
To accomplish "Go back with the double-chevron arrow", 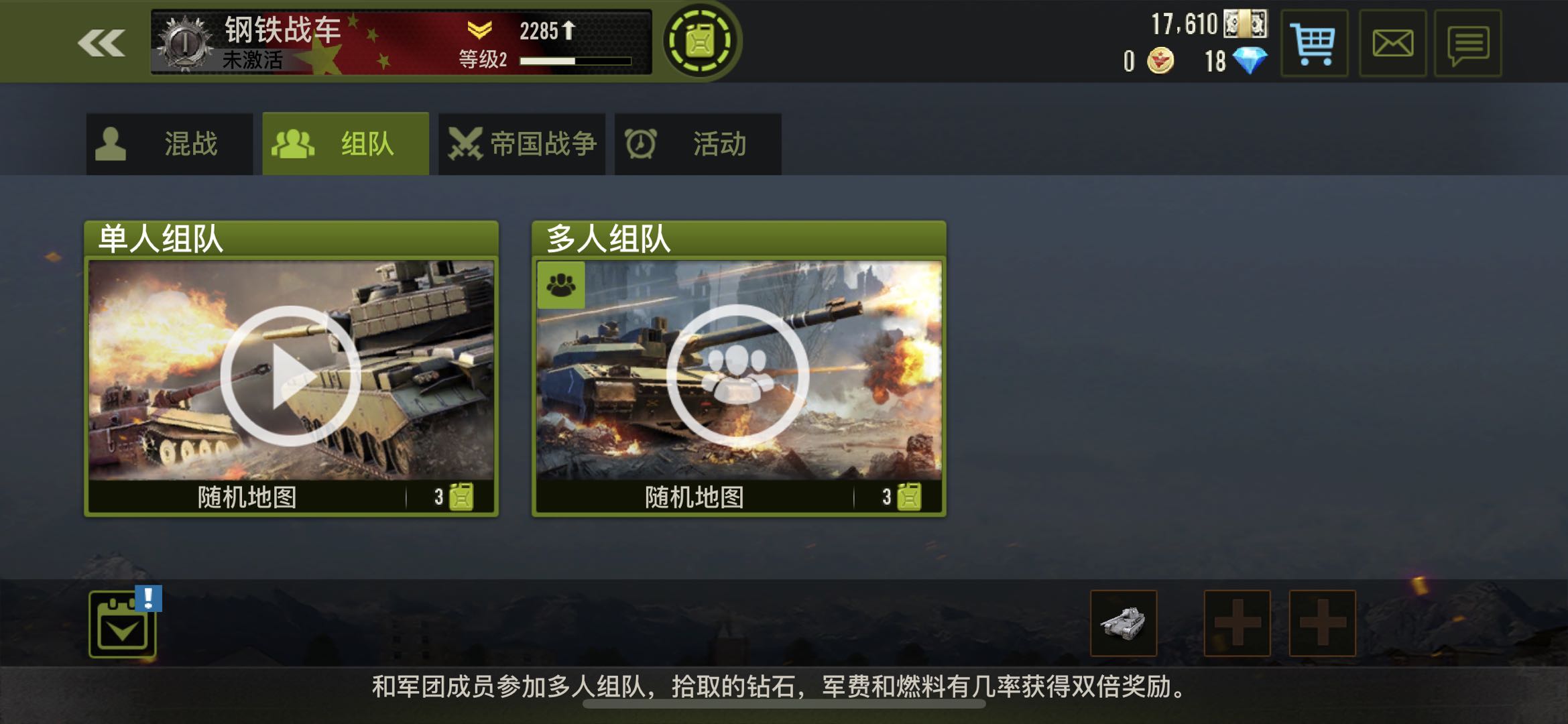I will pos(101,44).
